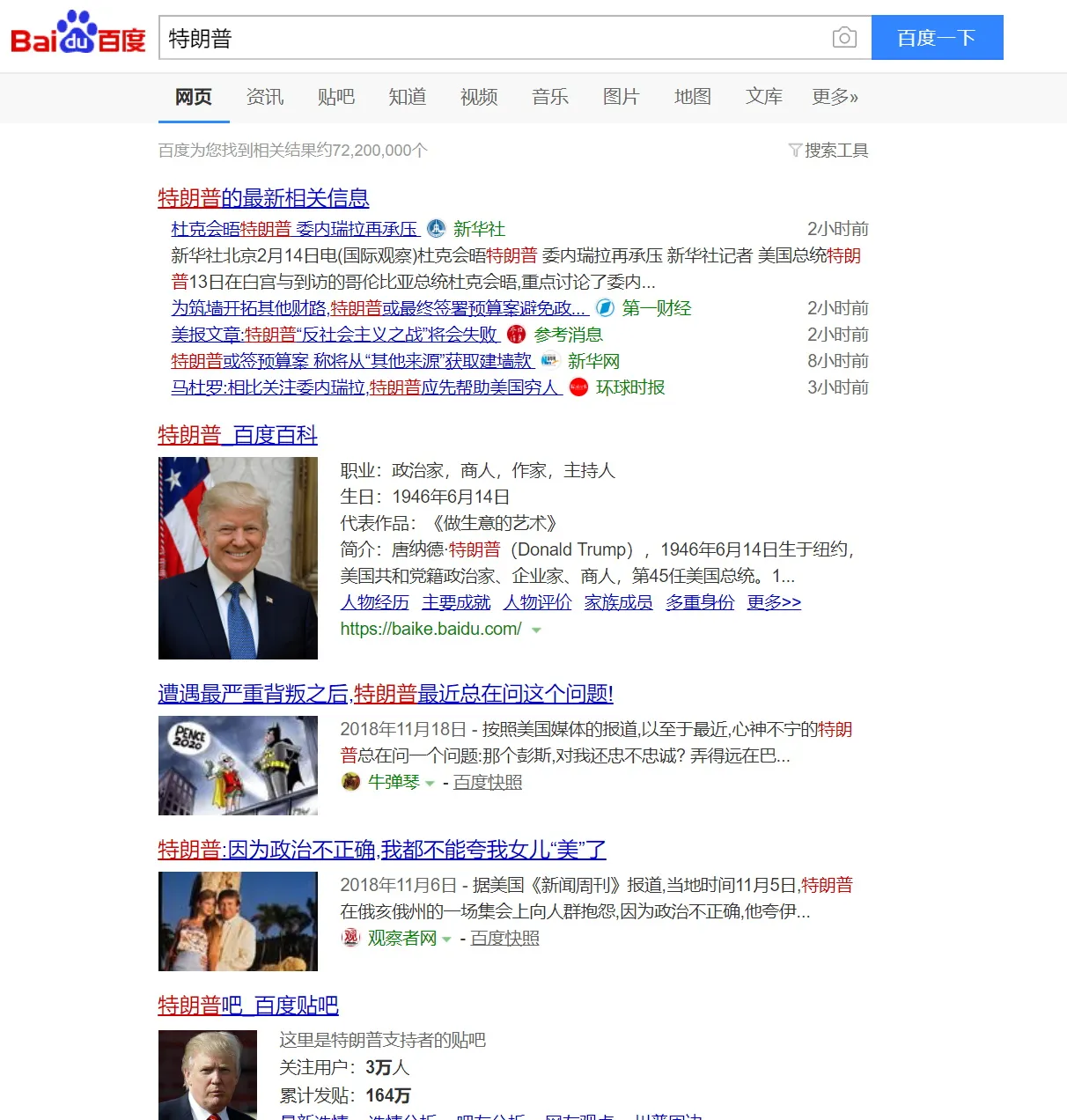Open result 因为政治不正确 title link

[x=382, y=850]
